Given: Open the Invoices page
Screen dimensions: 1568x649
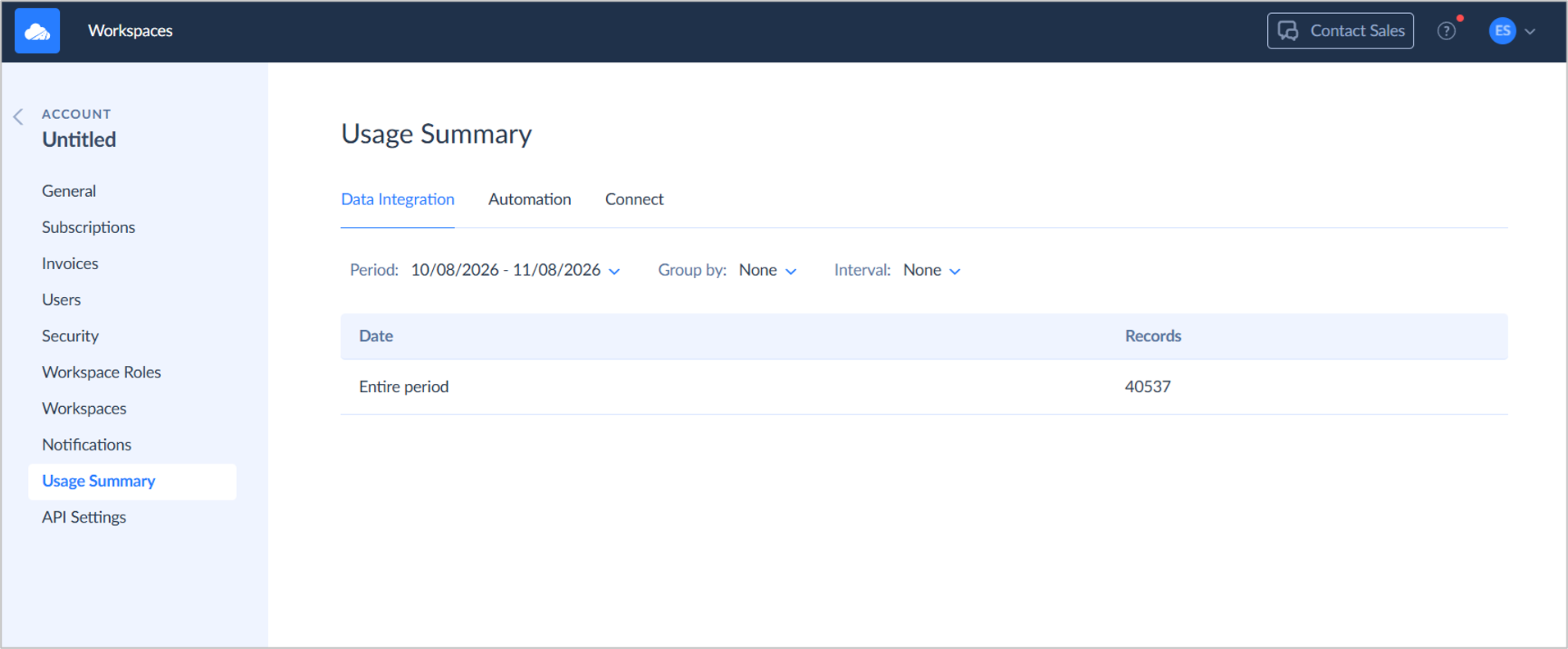Looking at the screenshot, I should pos(70,263).
